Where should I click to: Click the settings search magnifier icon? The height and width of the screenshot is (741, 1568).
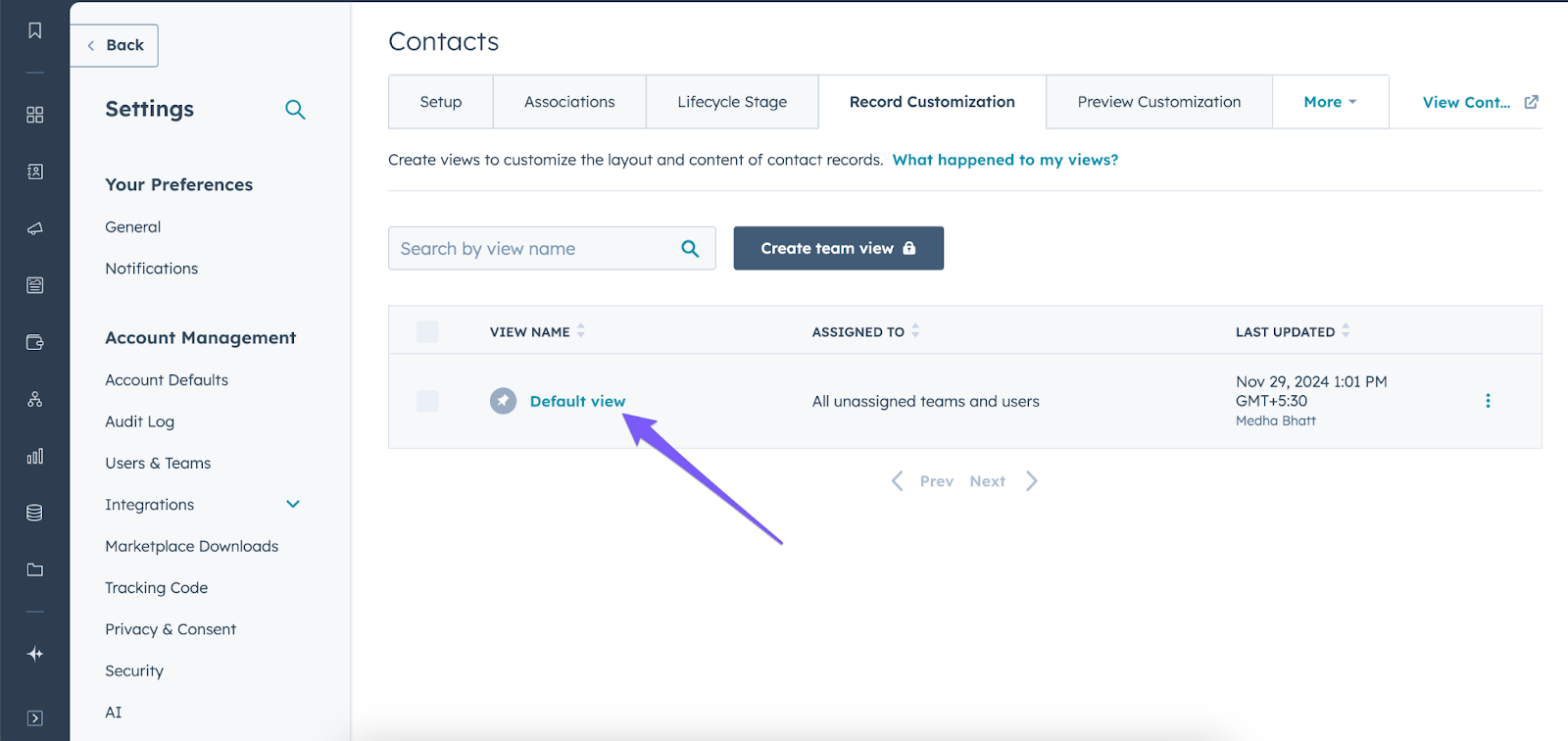click(x=295, y=110)
